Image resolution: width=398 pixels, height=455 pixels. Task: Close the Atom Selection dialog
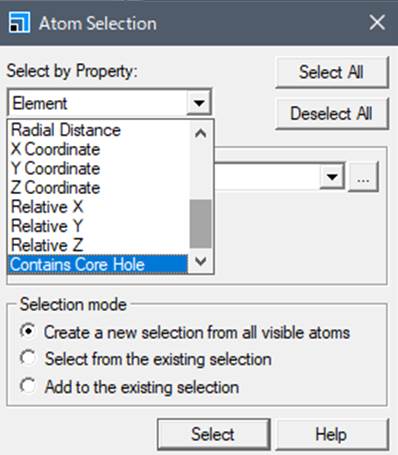pos(377,23)
